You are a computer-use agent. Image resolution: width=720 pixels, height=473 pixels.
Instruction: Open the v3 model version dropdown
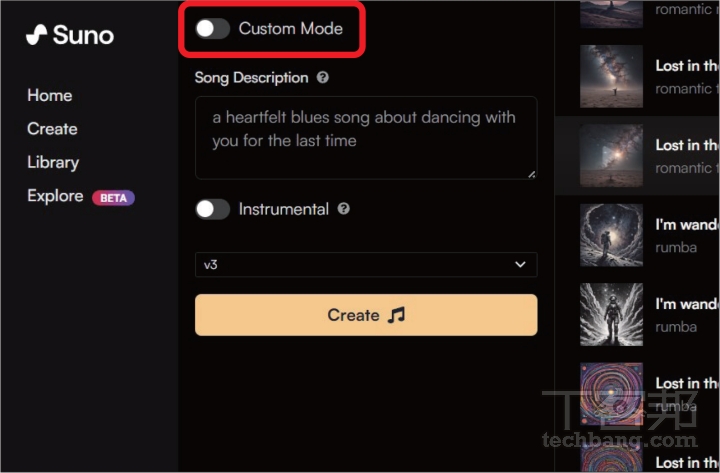(366, 265)
